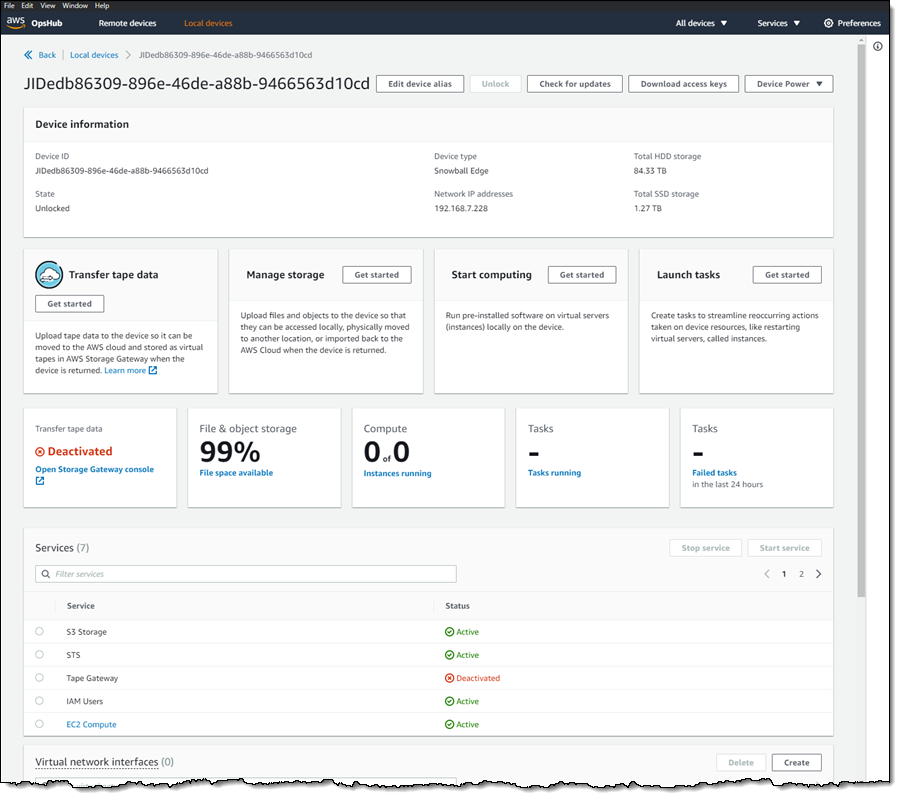Click the Preferences gear icon
Image resolution: width=900 pixels, height=798 pixels.
[x=828, y=23]
